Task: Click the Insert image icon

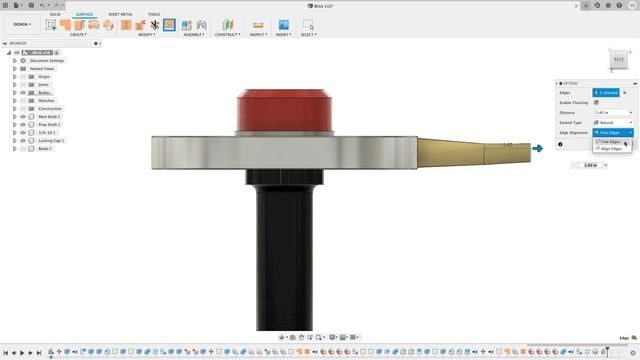Action: click(284, 25)
